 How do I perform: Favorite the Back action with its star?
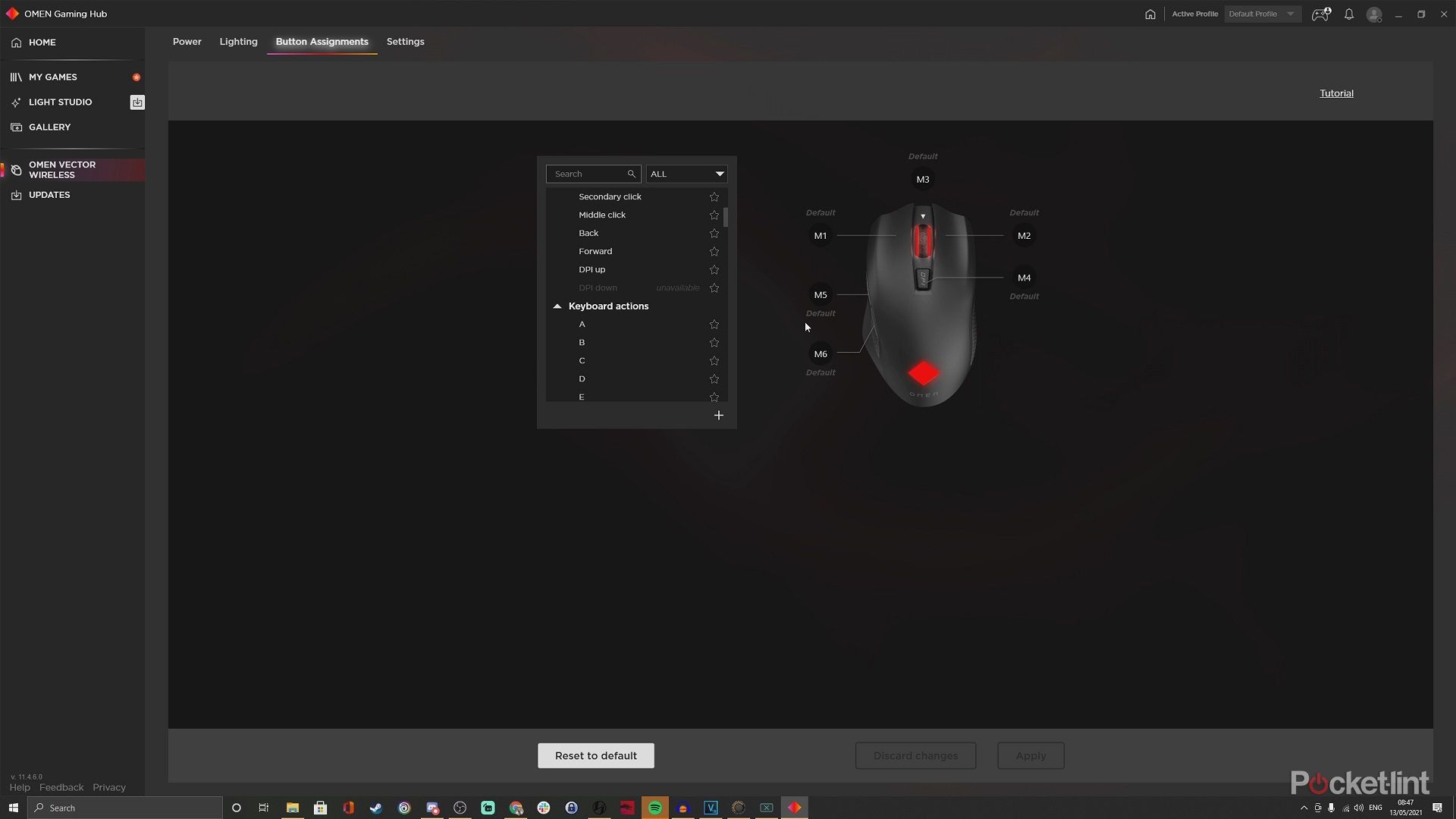point(713,233)
